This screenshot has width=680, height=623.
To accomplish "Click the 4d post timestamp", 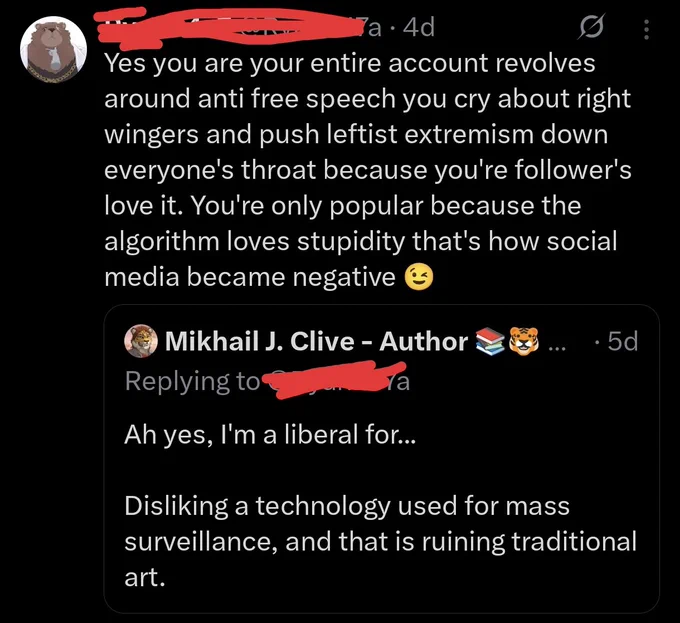I will (418, 28).
